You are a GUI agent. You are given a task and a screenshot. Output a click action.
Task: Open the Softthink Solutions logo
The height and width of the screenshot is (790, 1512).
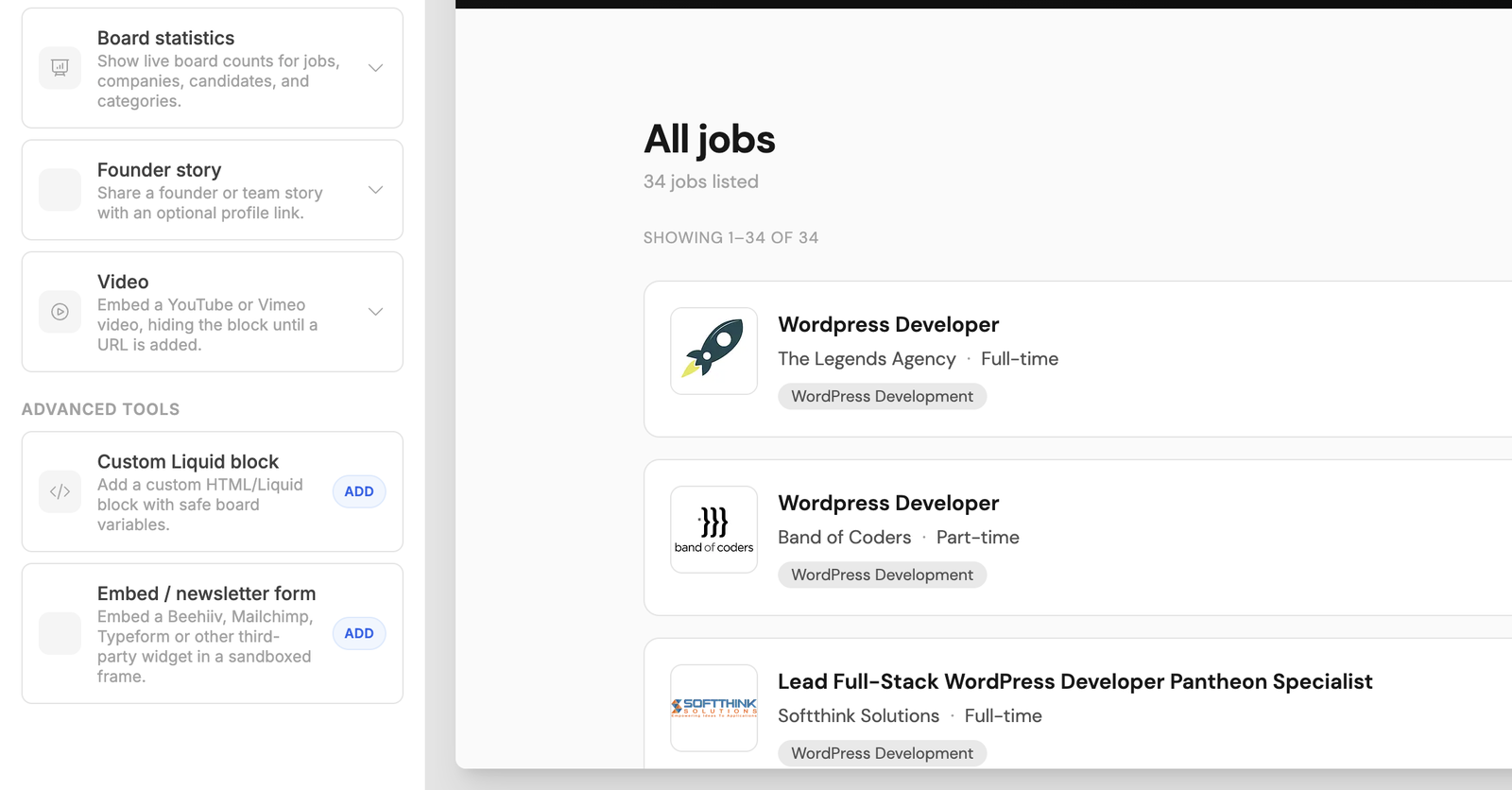tap(713, 708)
